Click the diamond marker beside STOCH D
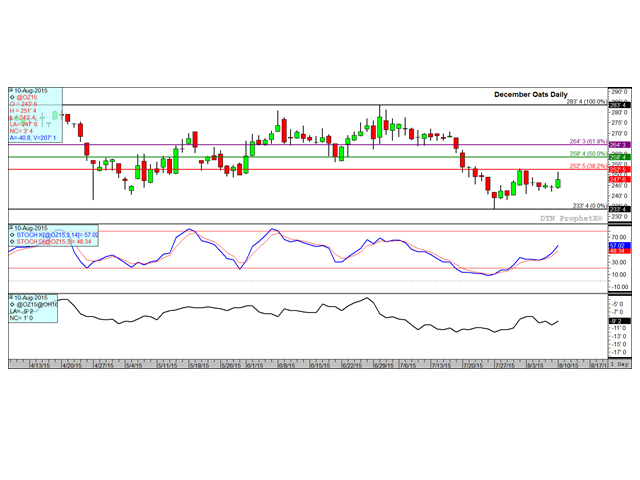The height and width of the screenshot is (480, 640). (x=12, y=242)
